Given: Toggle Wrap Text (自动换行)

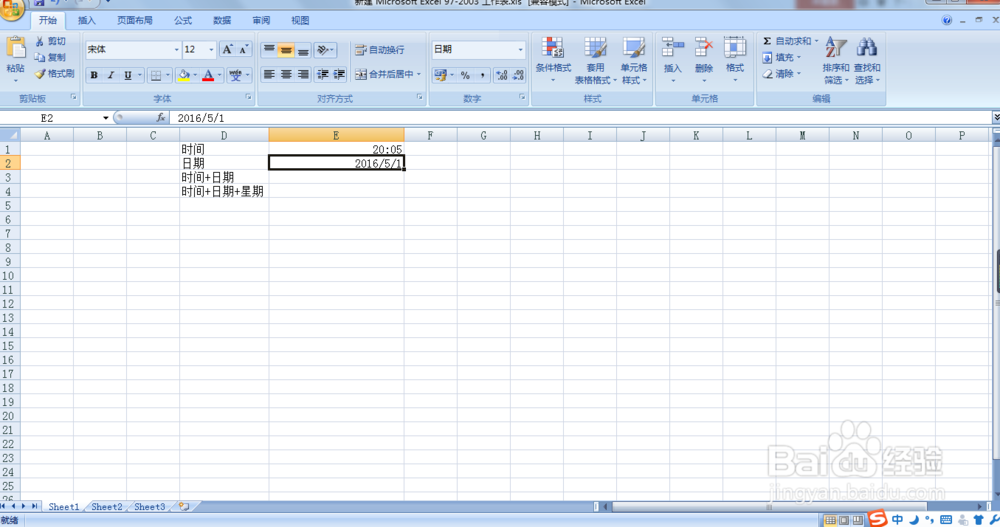Looking at the screenshot, I should [x=380, y=50].
